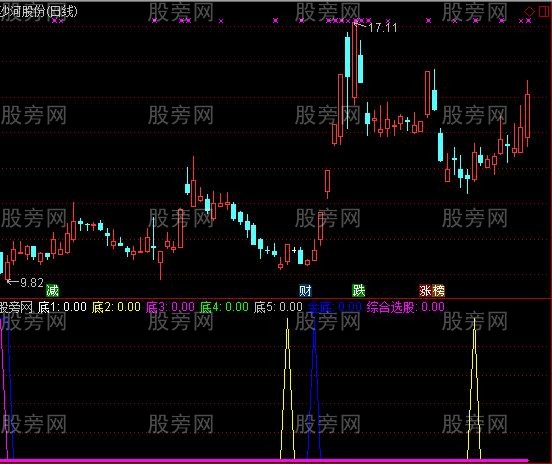Open the green 跌 event marker
This screenshot has height=464, width=552.
click(359, 291)
